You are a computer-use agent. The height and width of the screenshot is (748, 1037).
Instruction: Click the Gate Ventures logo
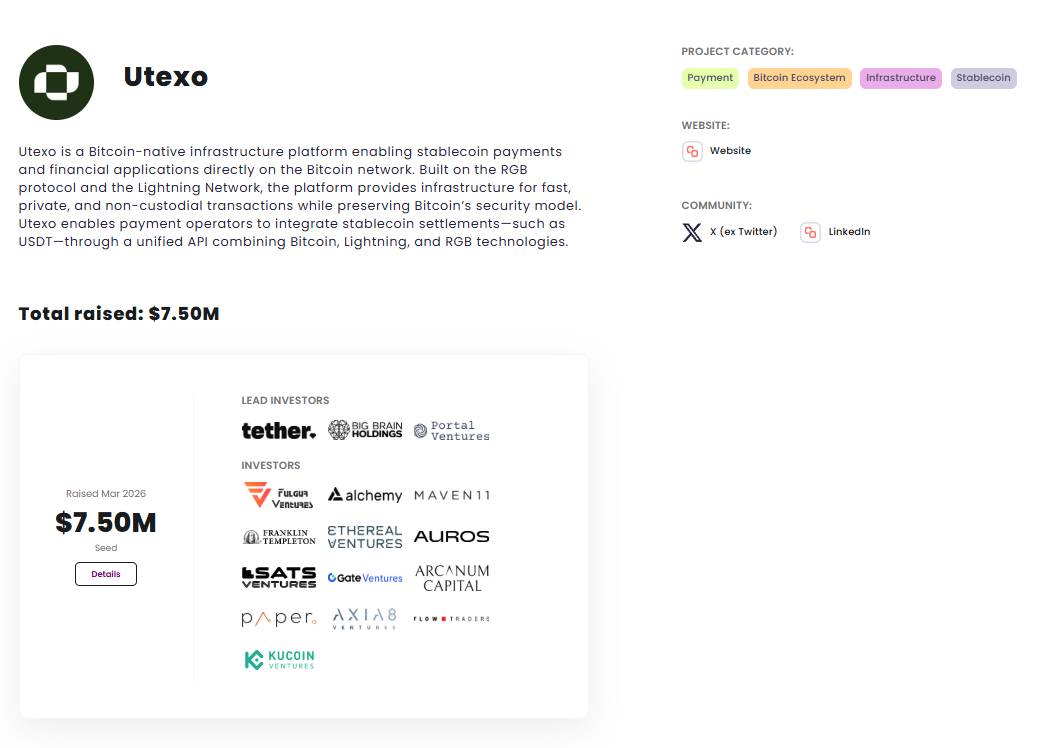[x=365, y=578]
